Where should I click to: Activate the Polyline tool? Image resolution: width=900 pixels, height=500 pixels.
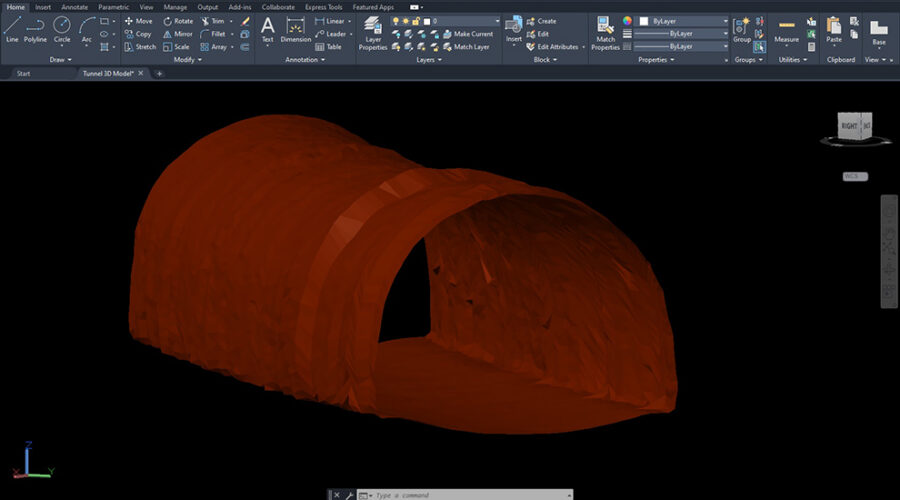tap(37, 28)
